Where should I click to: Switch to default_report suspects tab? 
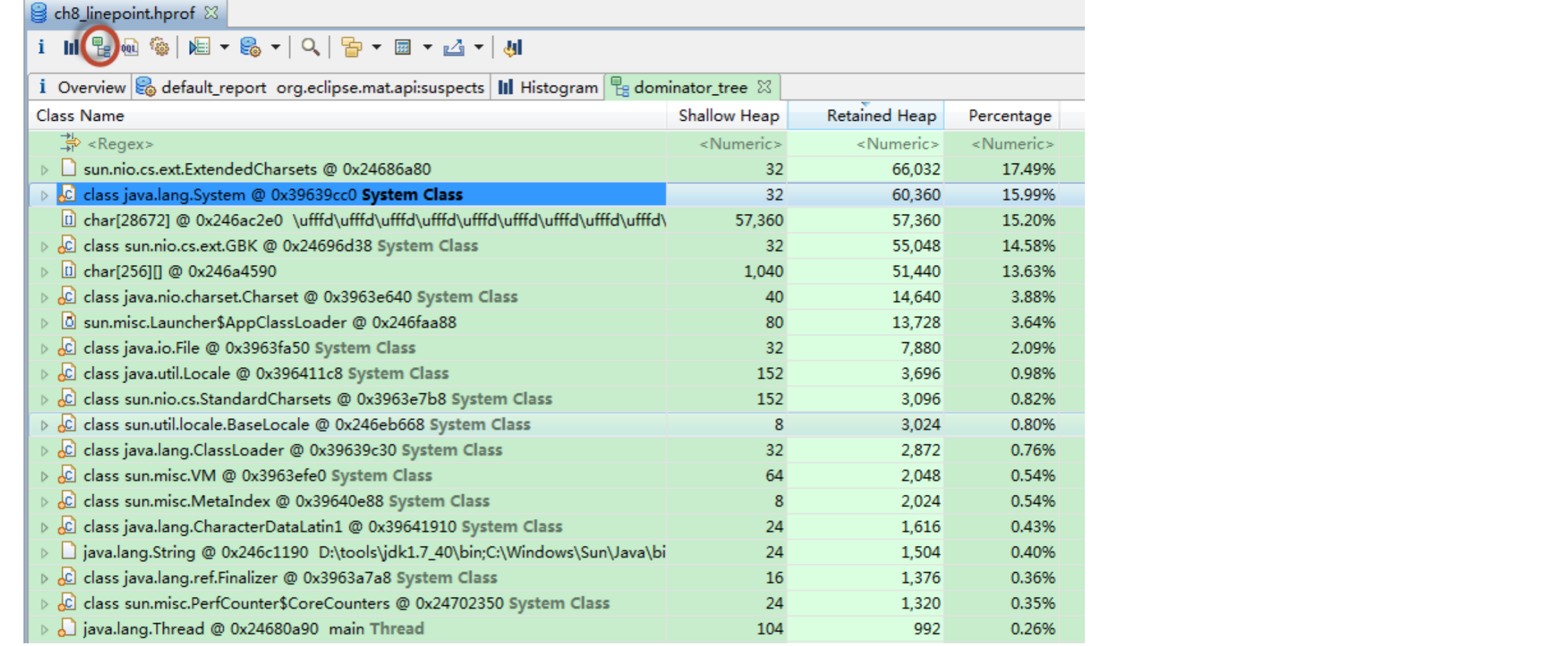click(x=311, y=88)
